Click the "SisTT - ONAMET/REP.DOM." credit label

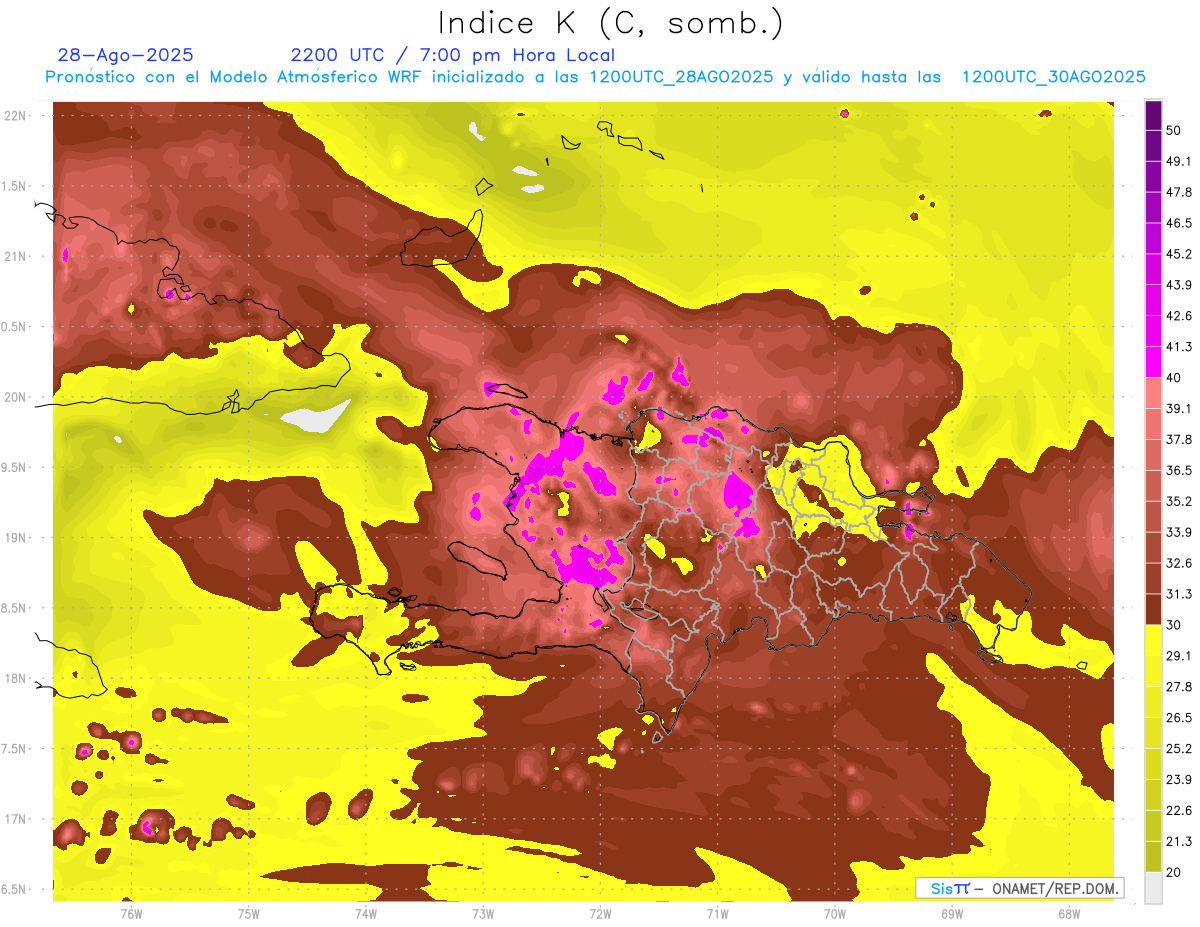[x=1019, y=888]
